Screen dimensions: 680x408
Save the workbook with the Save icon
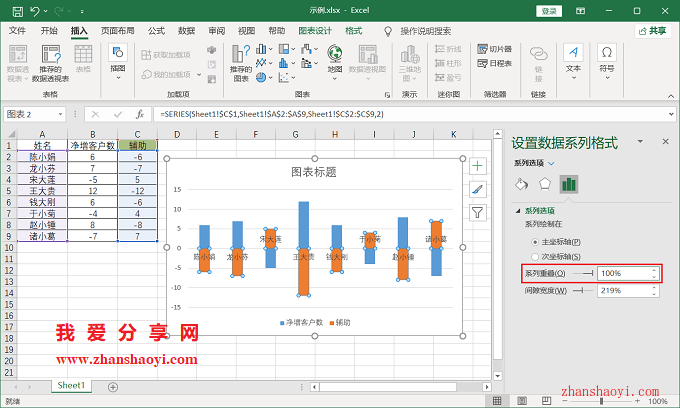click(x=17, y=11)
